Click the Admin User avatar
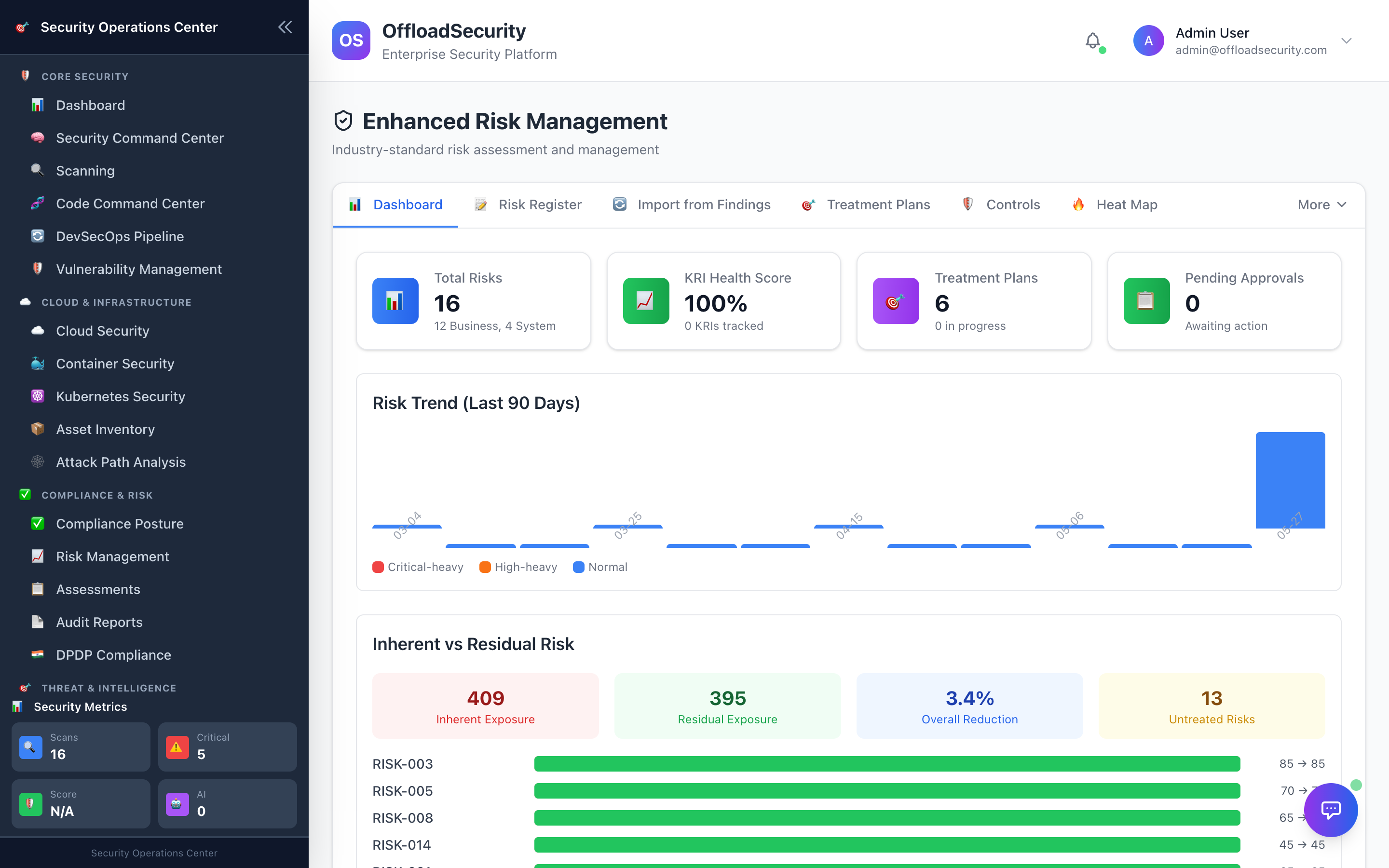 1148,41
